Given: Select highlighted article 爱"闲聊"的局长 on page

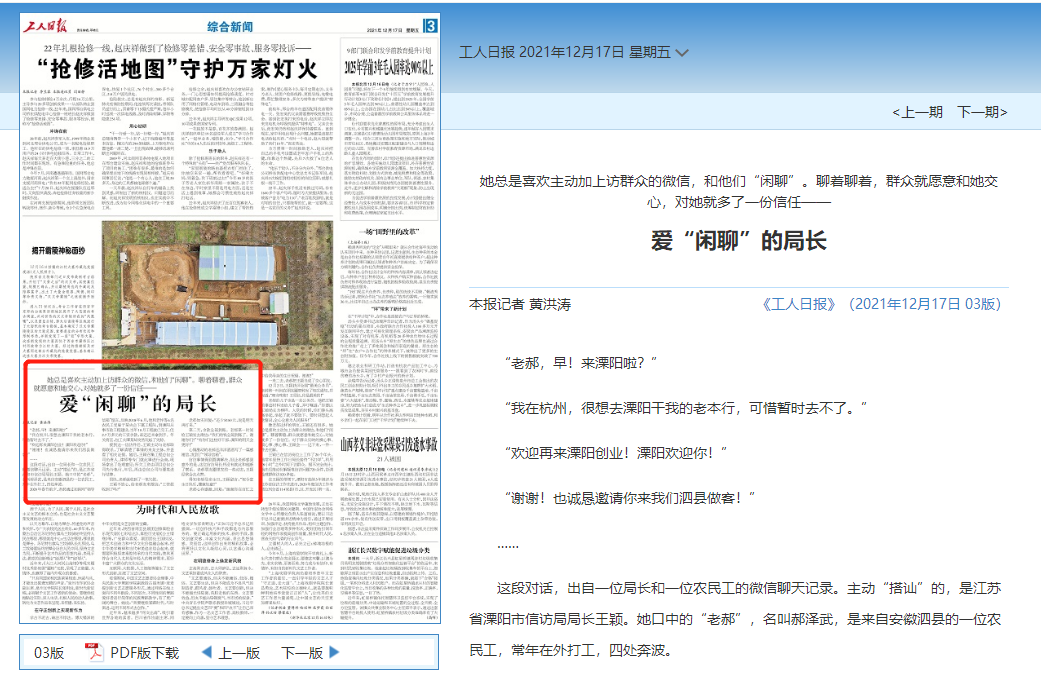Looking at the screenshot, I should [139, 431].
